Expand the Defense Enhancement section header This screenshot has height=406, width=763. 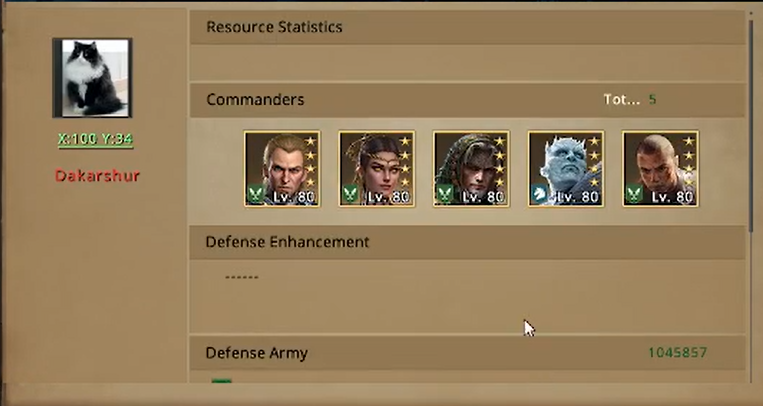tap(467, 242)
